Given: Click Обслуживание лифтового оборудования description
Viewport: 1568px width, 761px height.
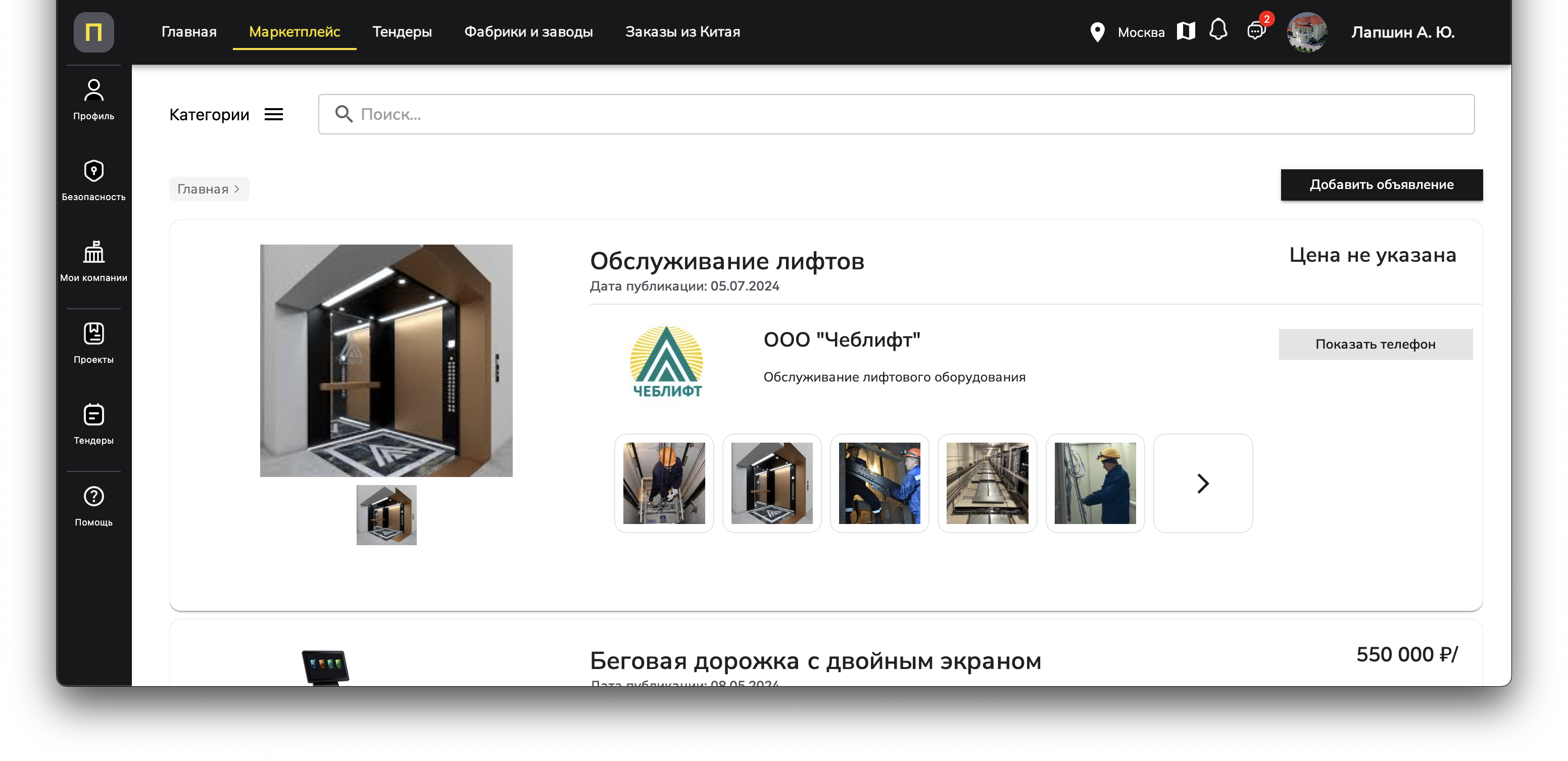Looking at the screenshot, I should 894,377.
